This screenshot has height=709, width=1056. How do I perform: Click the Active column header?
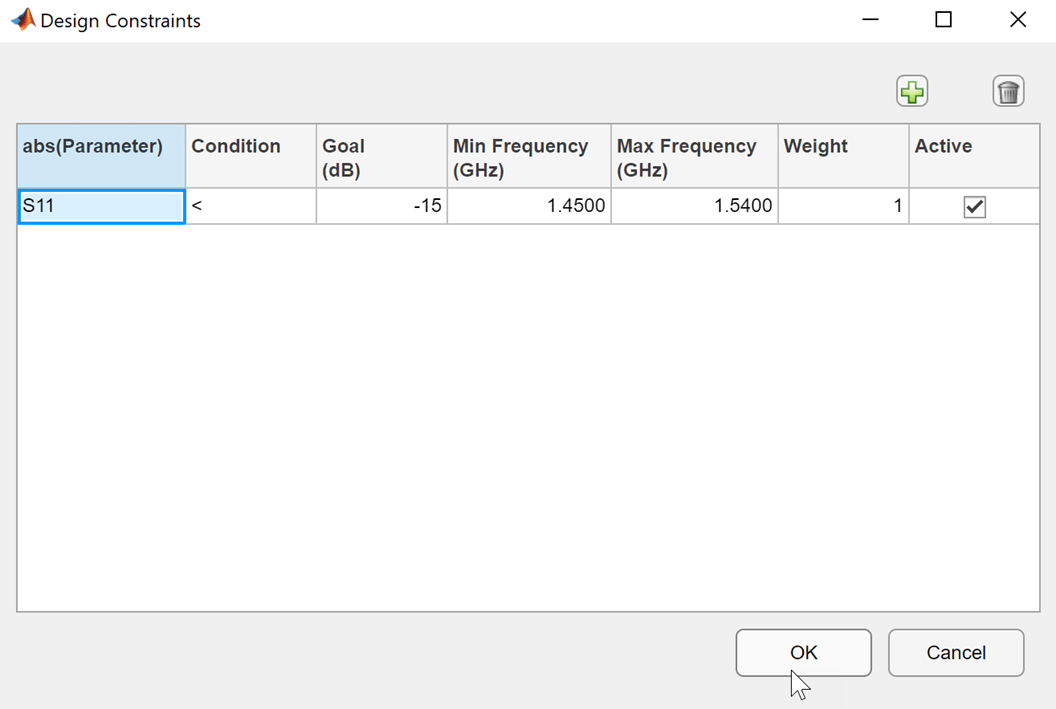(x=974, y=156)
